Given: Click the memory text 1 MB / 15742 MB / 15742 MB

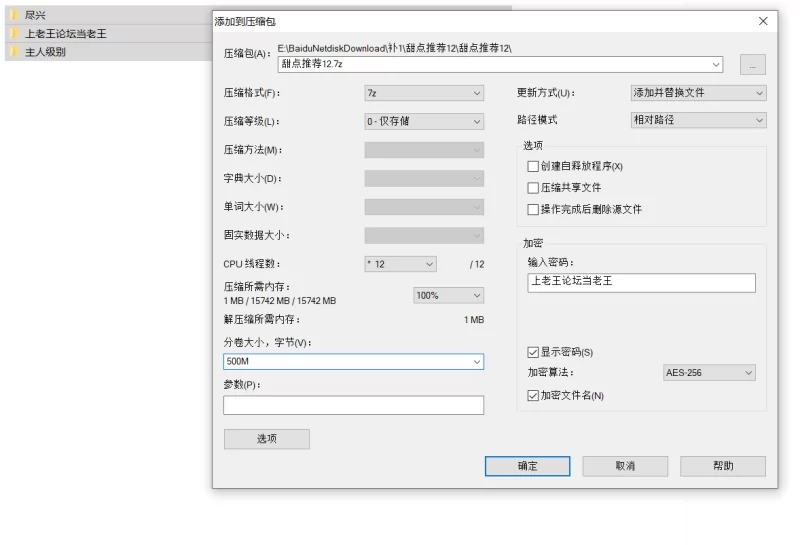Looking at the screenshot, I should click(x=280, y=301).
